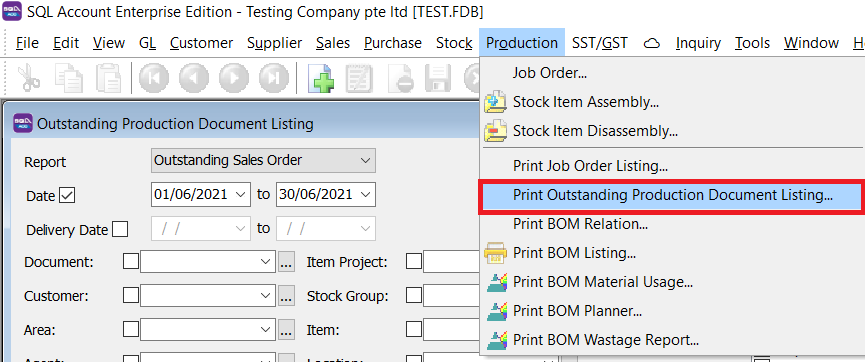Viewport: 865px width, 362px height.
Task: Click the Print BOM Planner icon
Action: [496, 311]
